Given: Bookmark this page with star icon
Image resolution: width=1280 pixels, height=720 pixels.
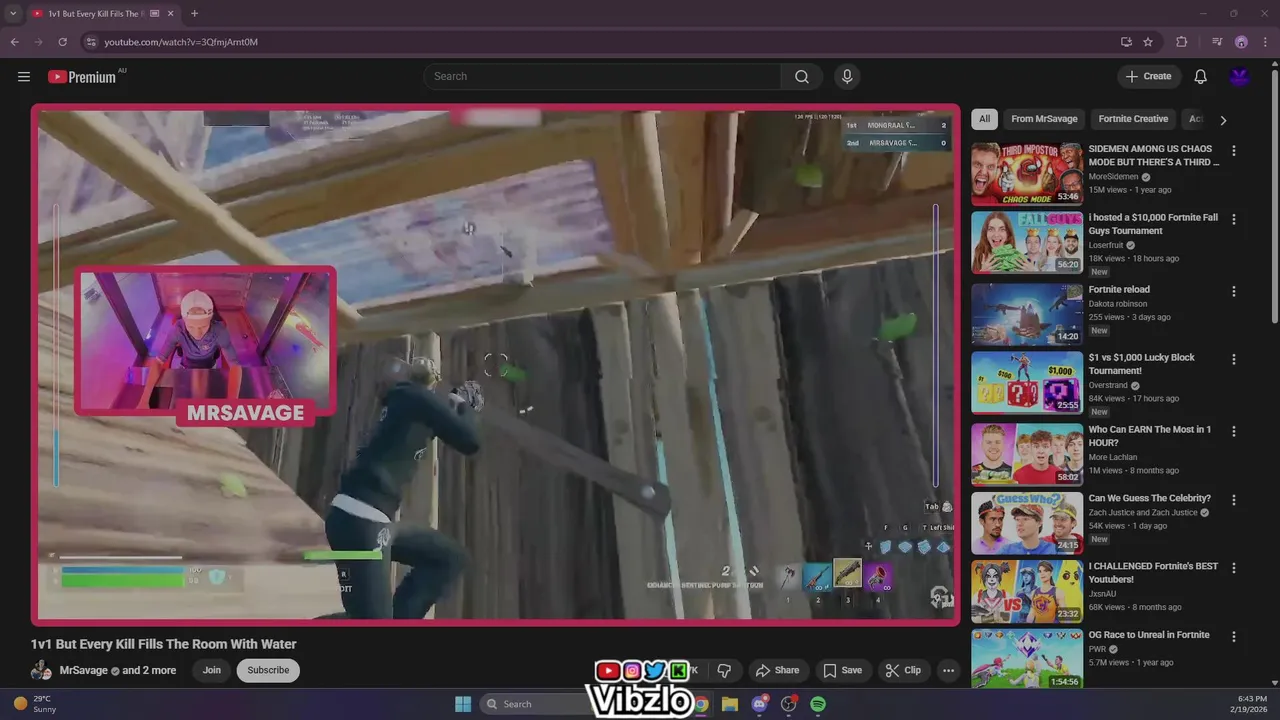Looking at the screenshot, I should (1148, 42).
